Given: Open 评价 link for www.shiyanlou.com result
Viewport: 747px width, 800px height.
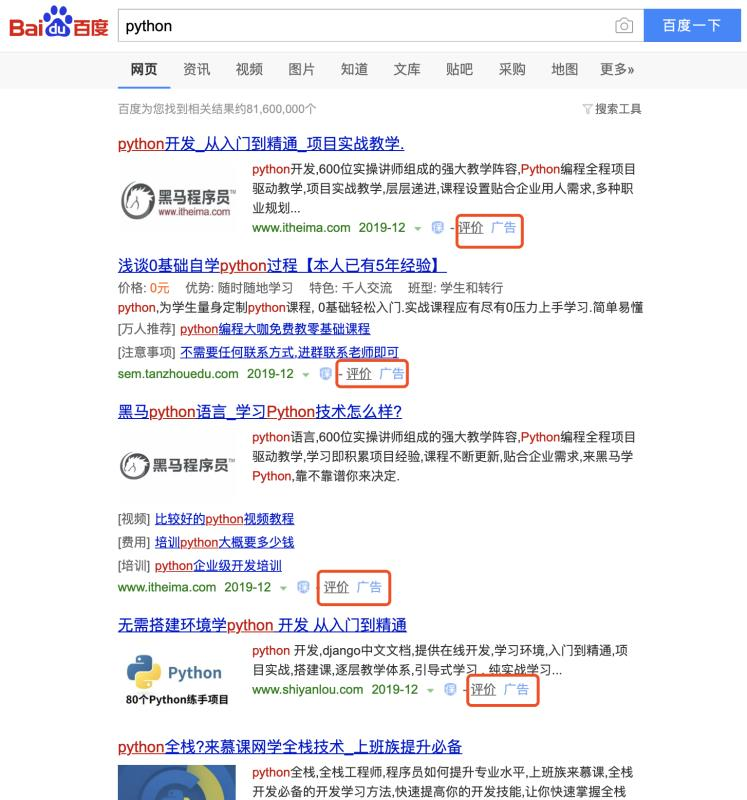Looking at the screenshot, I should [483, 690].
